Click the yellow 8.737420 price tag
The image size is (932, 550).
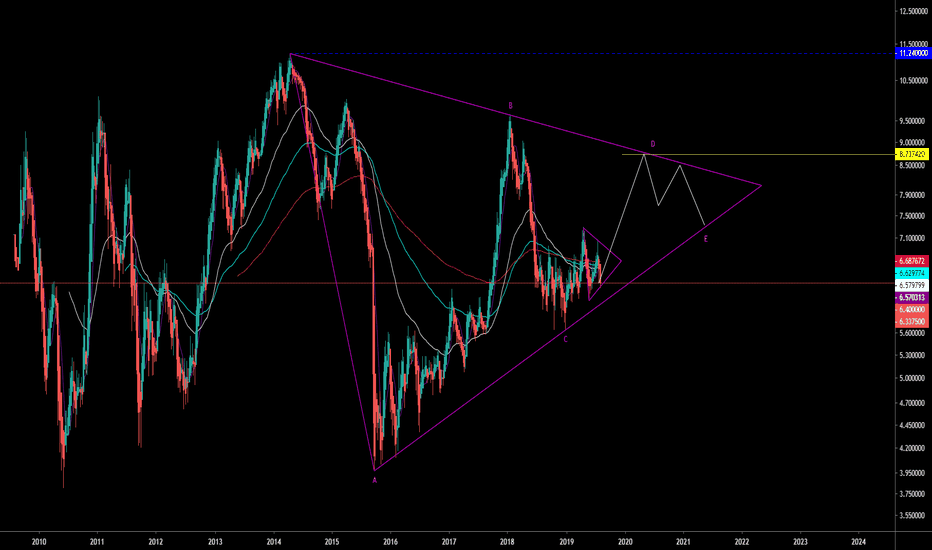click(912, 154)
